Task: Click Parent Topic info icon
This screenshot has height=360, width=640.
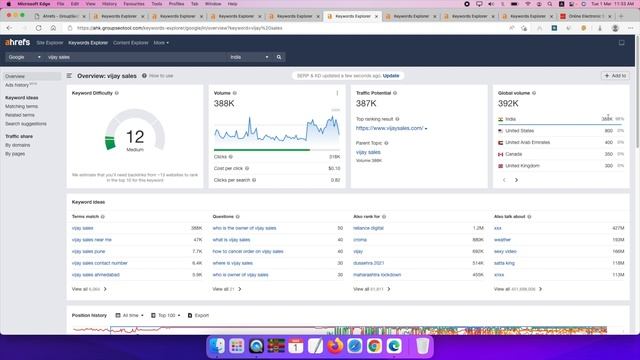Action: click(x=386, y=143)
